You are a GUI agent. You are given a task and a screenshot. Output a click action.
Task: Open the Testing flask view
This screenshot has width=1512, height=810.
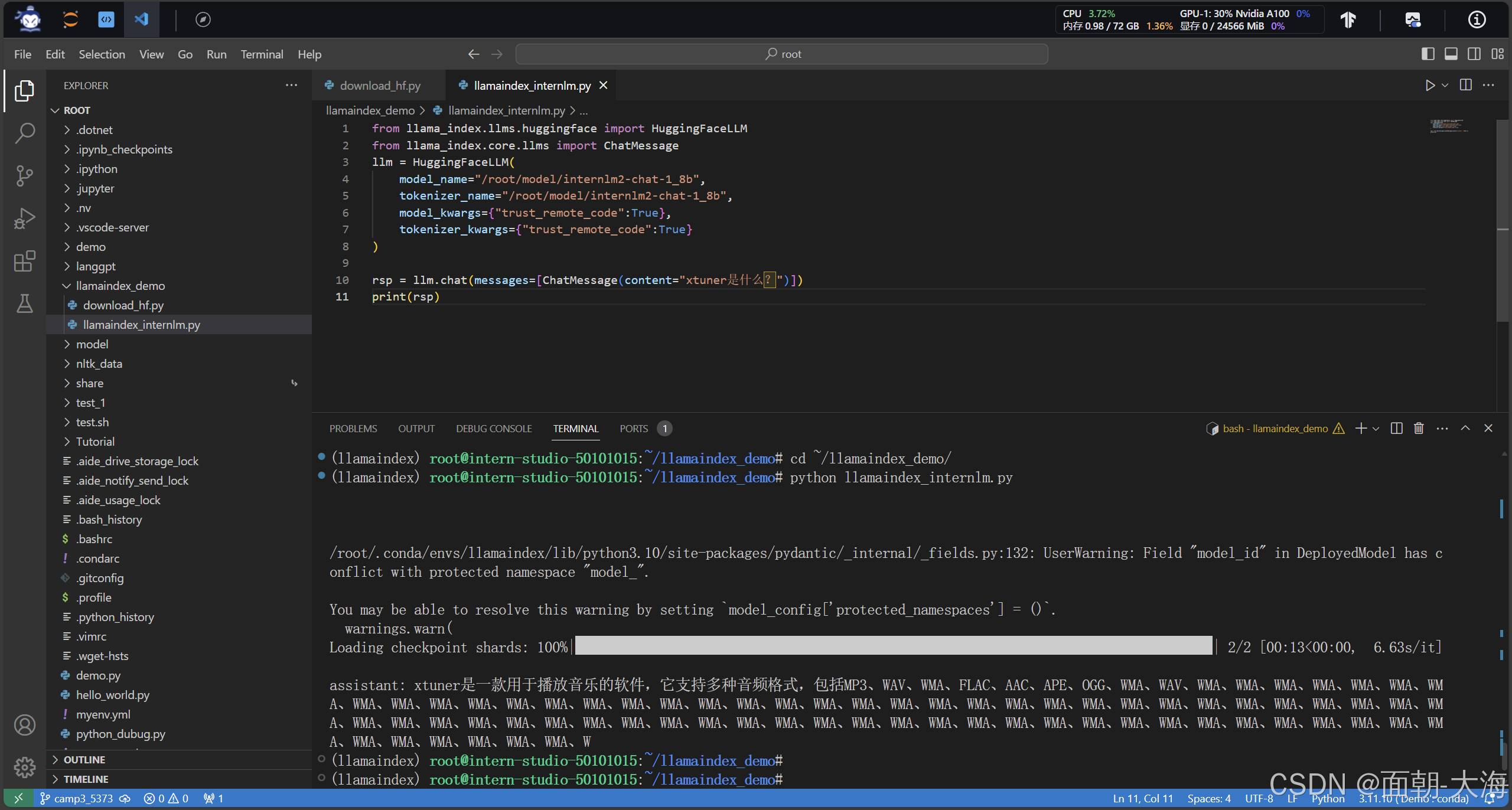tap(24, 303)
